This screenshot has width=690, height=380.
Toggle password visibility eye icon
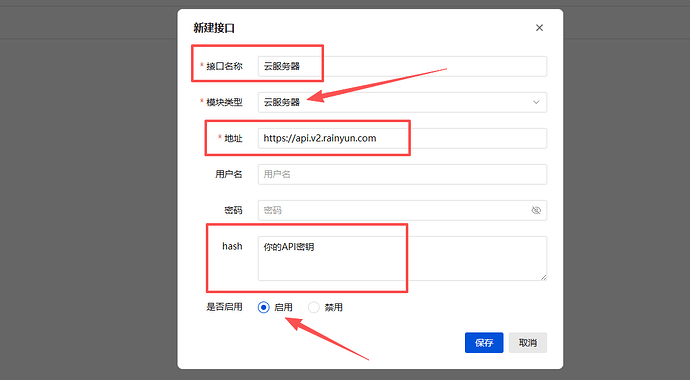click(536, 210)
